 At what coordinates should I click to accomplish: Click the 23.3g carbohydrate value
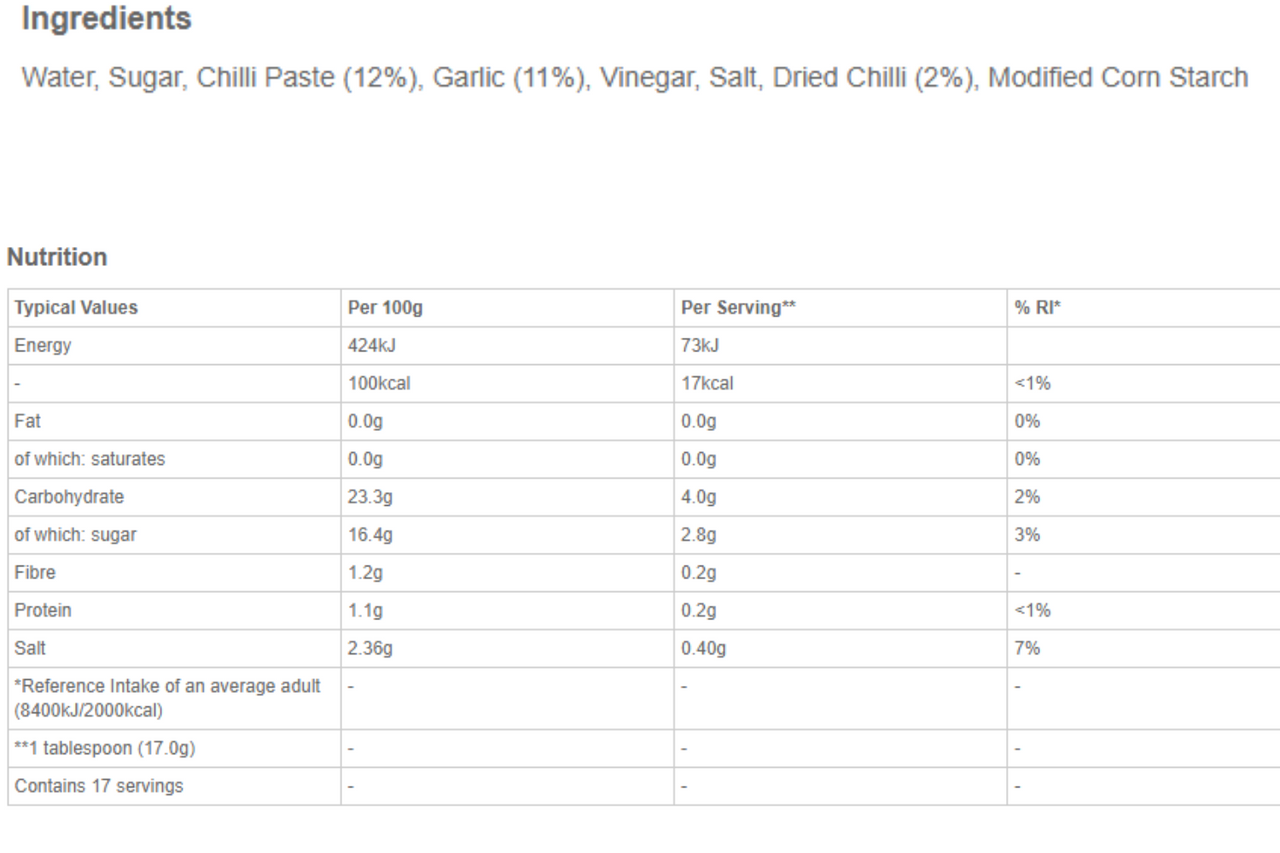coord(370,497)
